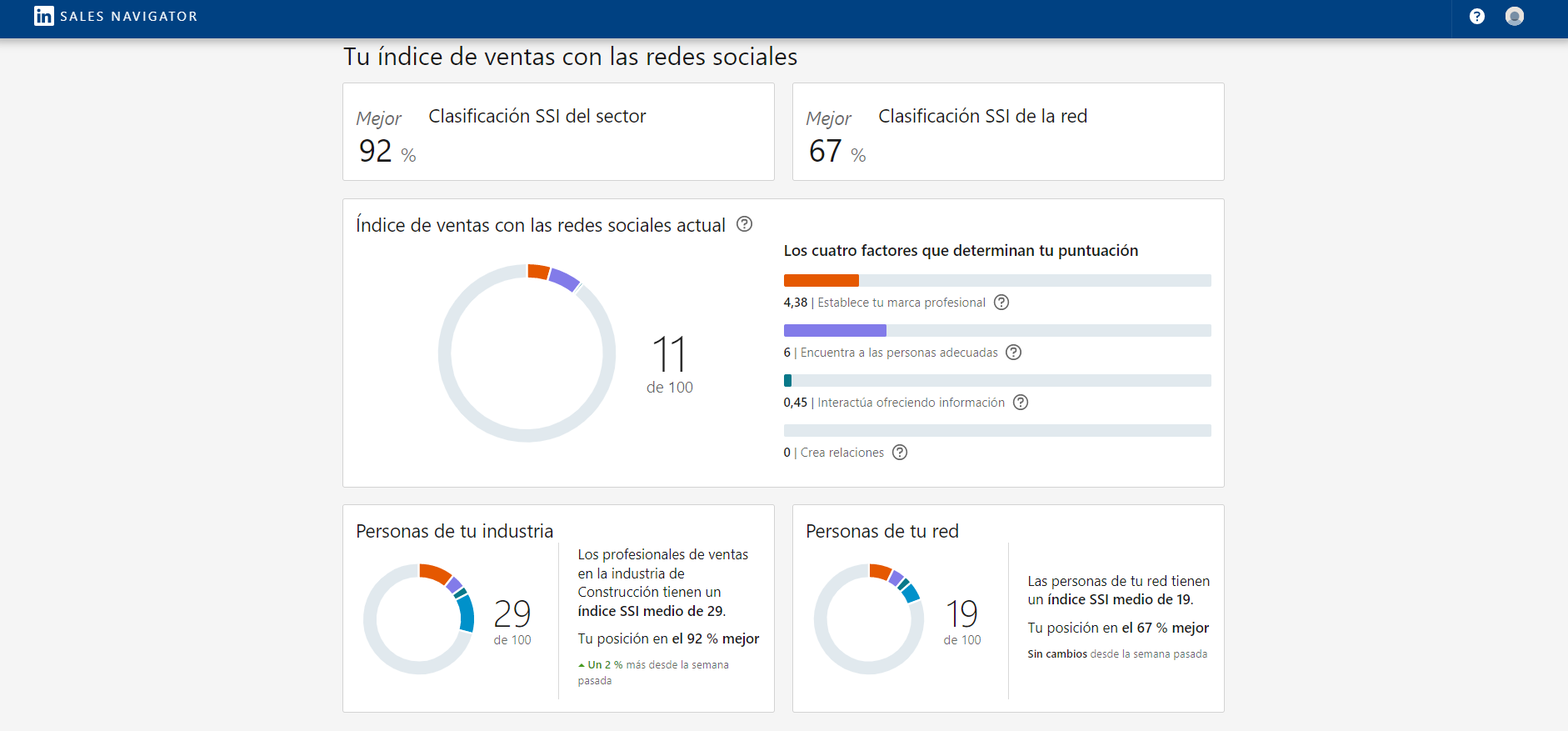Click info icon next to índice actual title

(745, 224)
